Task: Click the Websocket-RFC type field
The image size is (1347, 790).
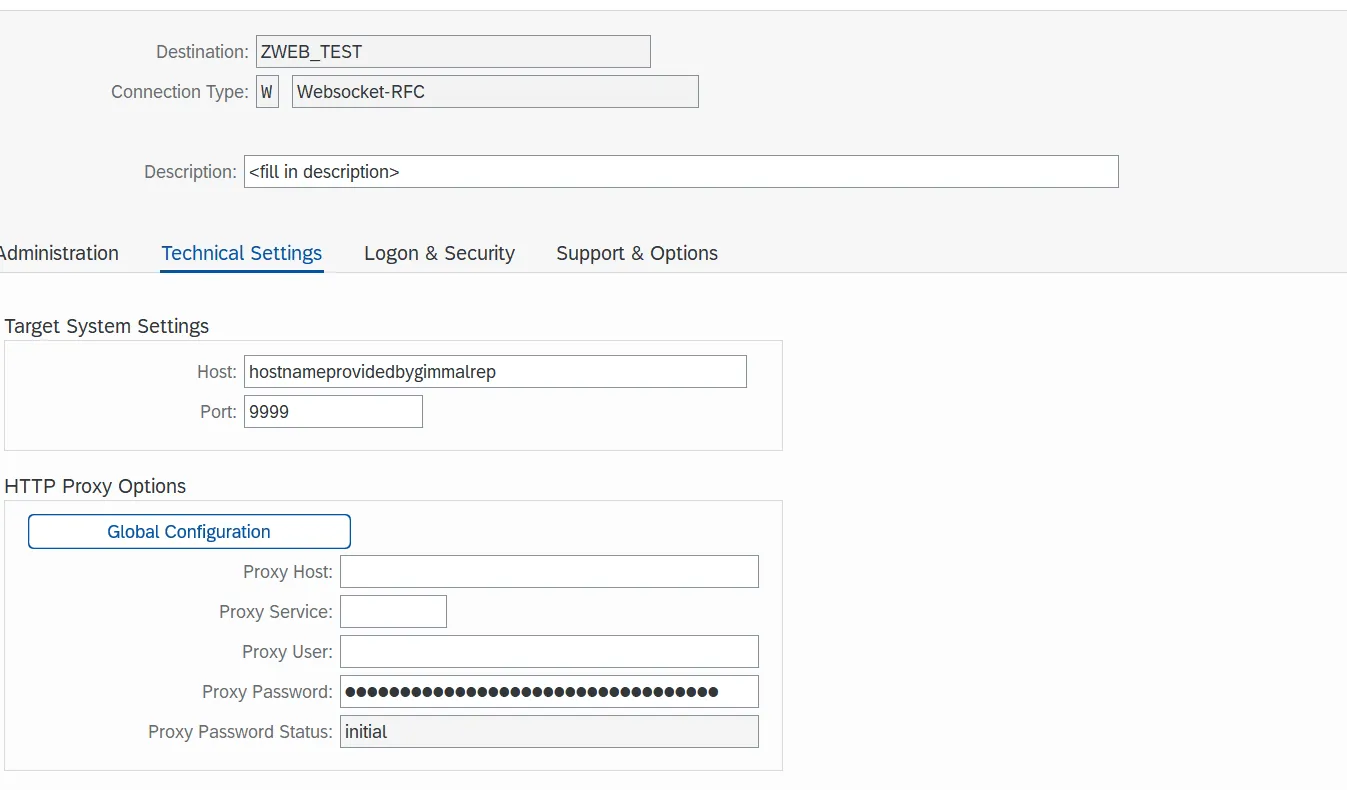Action: click(495, 91)
